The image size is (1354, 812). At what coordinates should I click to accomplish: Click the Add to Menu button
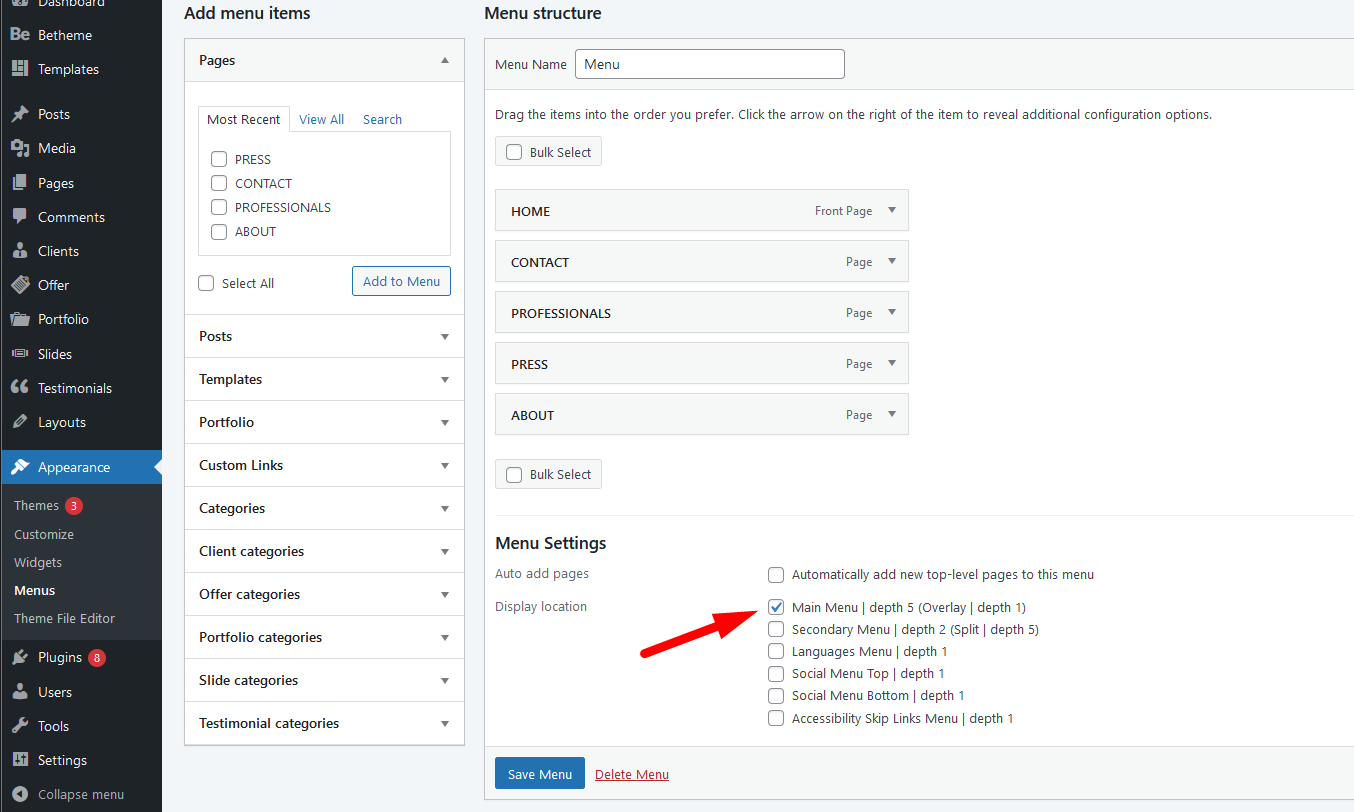click(x=401, y=281)
